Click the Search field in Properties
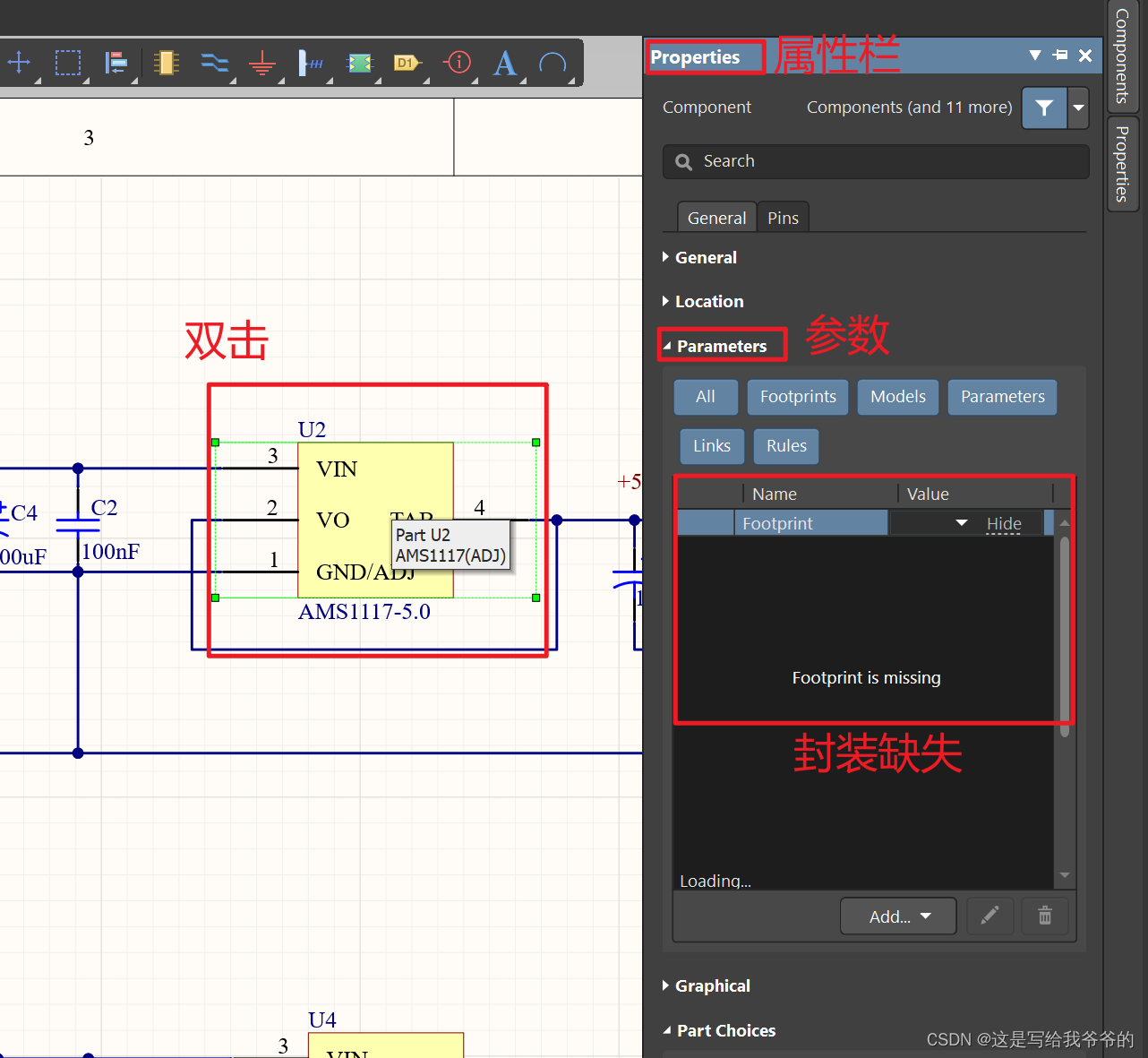Image resolution: width=1148 pixels, height=1058 pixels. coord(876,161)
